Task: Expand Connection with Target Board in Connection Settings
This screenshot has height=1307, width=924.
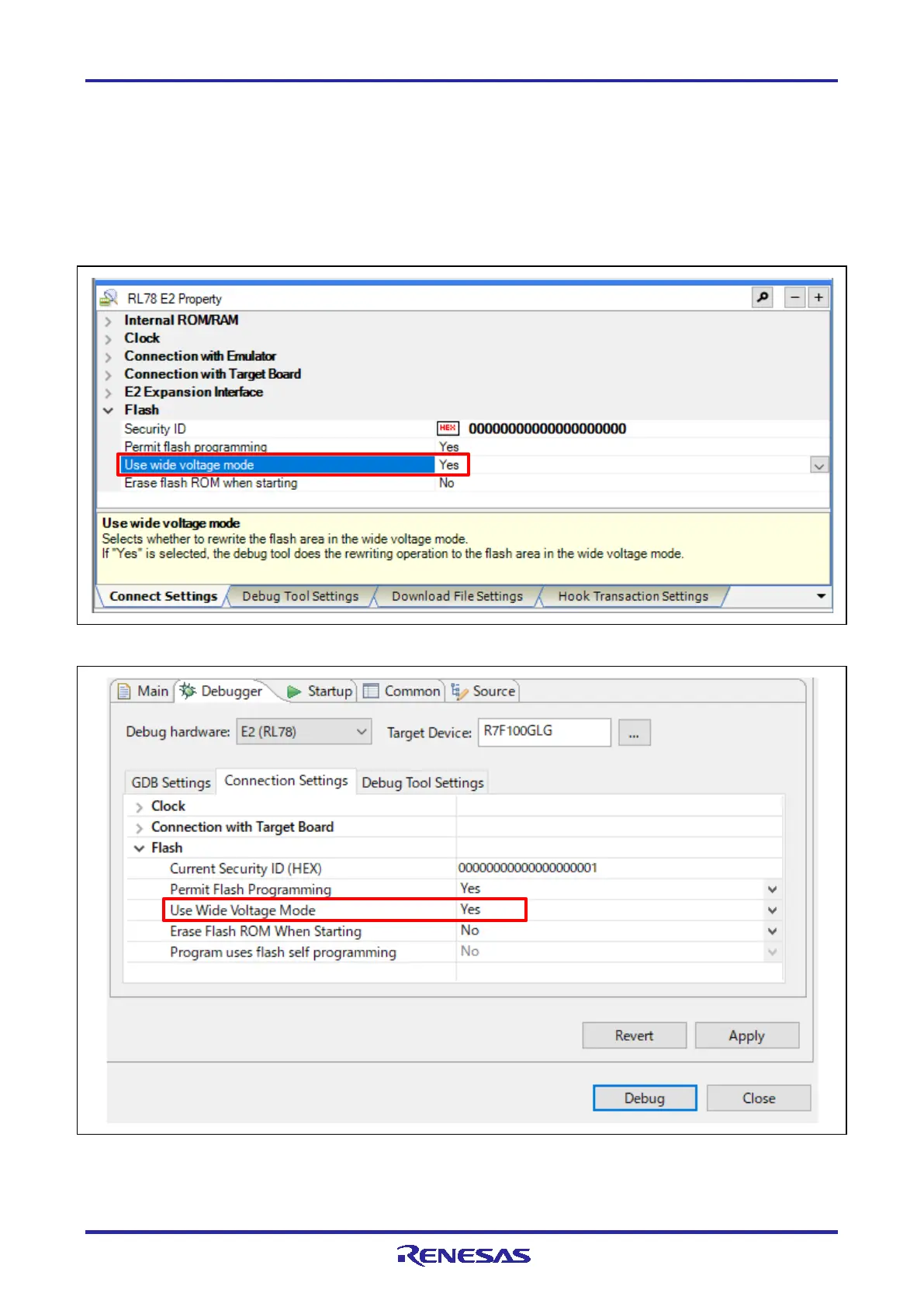Action: point(139,828)
